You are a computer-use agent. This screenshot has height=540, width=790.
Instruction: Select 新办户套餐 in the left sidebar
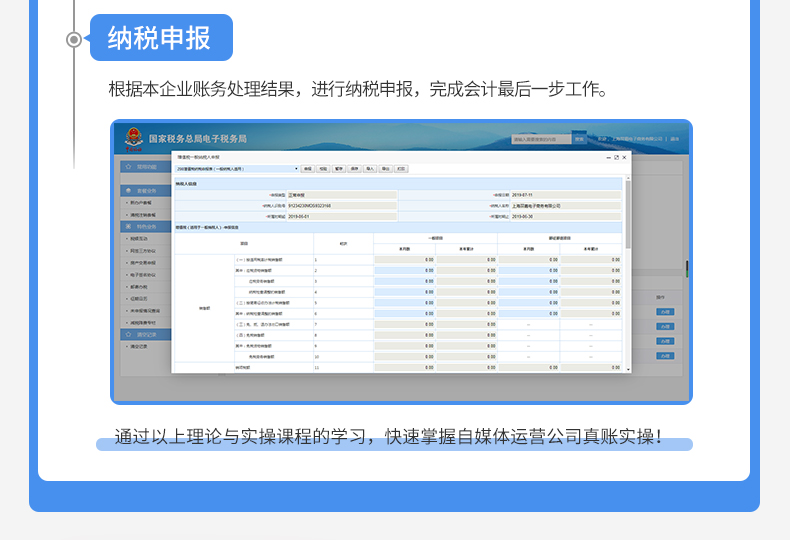click(140, 202)
